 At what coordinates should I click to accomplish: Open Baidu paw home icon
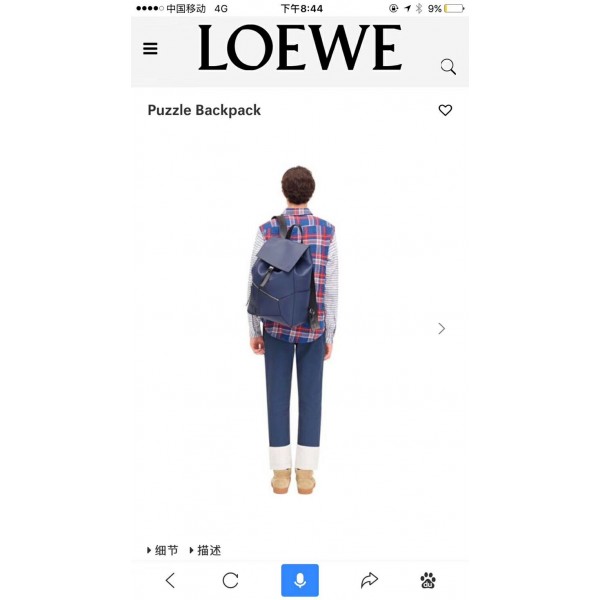(x=428, y=580)
